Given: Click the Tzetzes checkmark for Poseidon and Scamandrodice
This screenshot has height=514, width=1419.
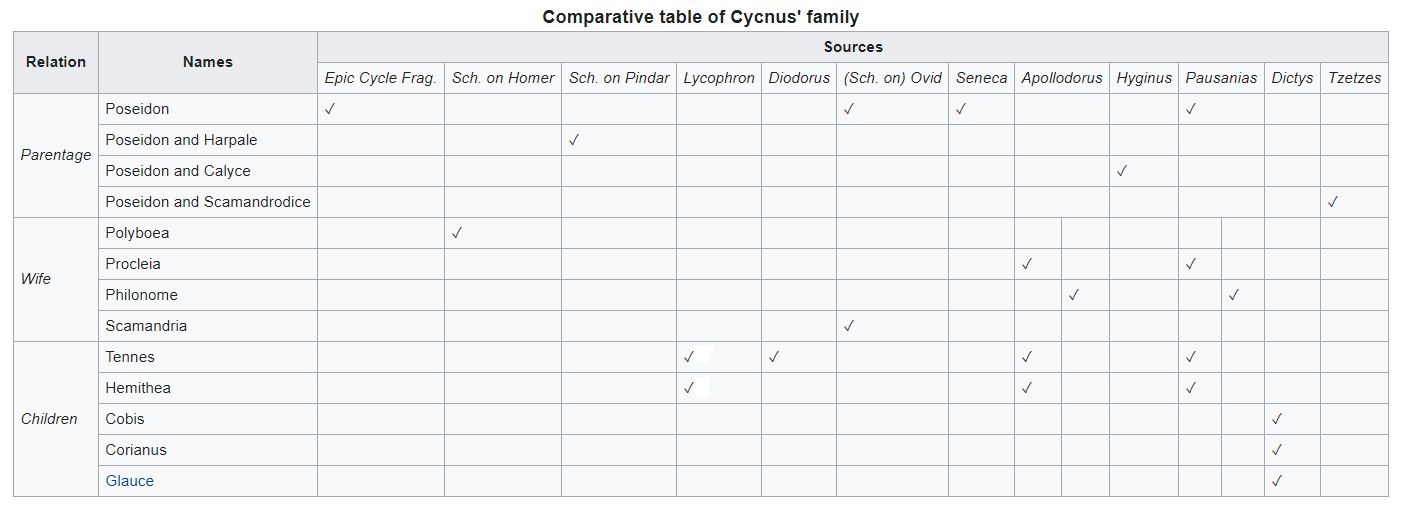Looking at the screenshot, I should 1332,202.
